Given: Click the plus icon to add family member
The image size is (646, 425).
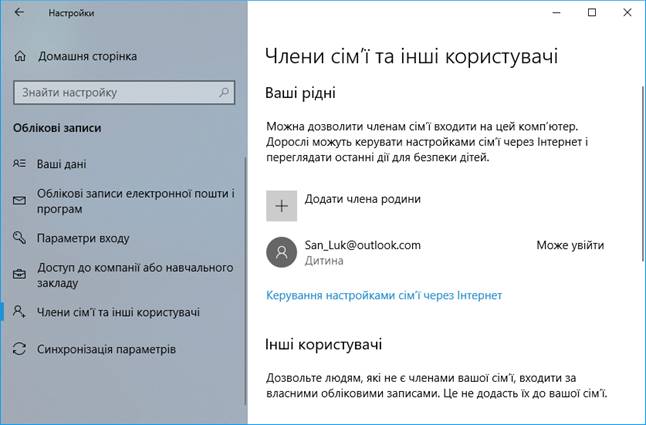Looking at the screenshot, I should 281,206.
